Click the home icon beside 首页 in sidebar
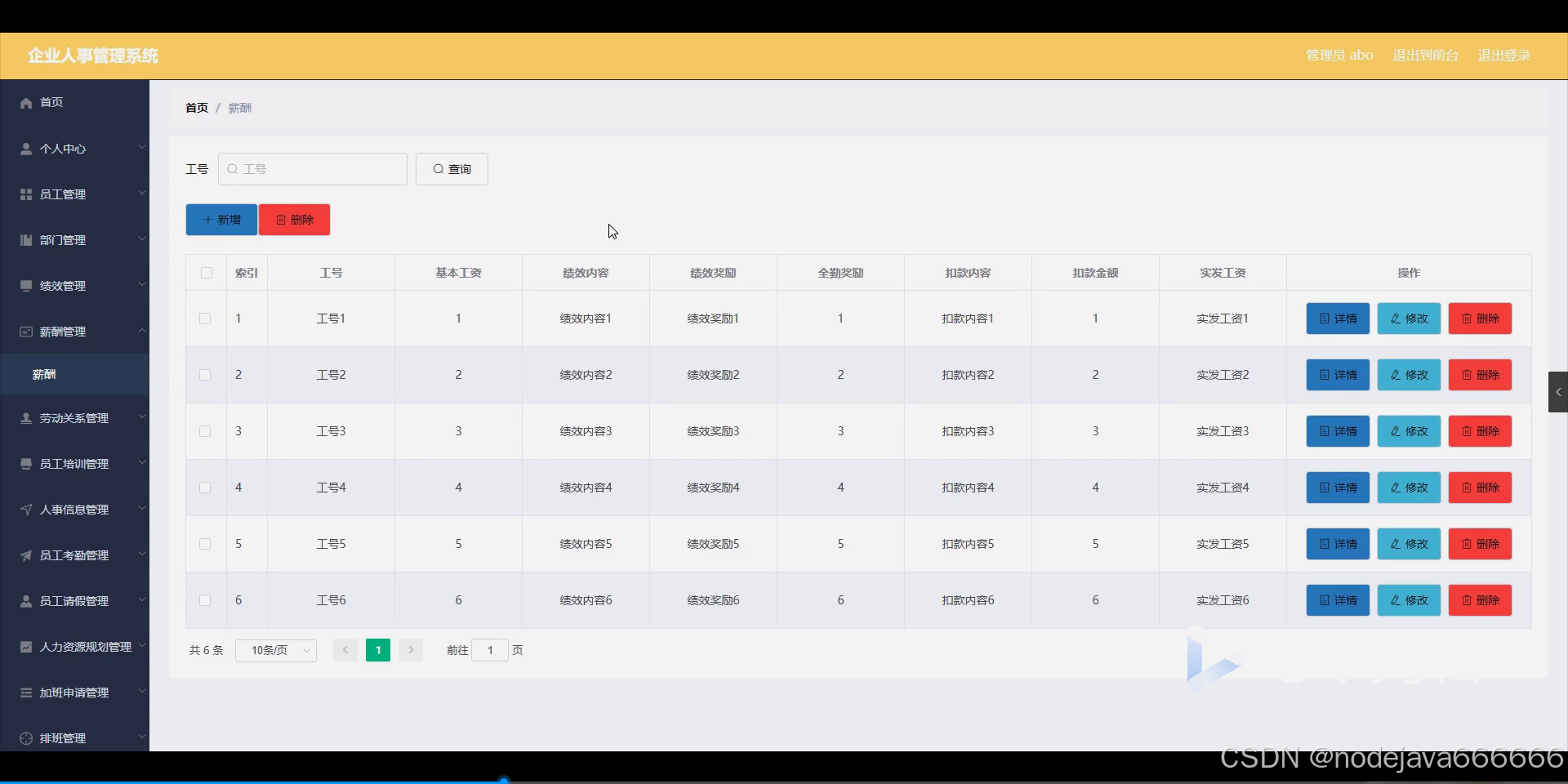 26,103
